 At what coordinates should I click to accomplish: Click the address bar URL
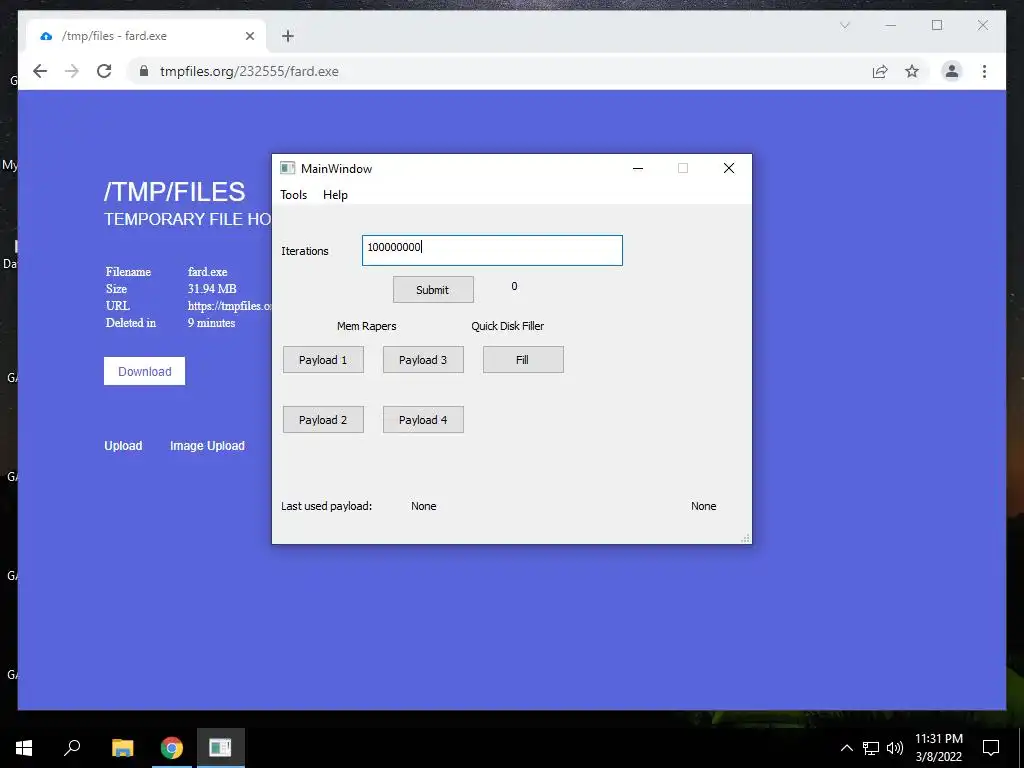pos(249,71)
